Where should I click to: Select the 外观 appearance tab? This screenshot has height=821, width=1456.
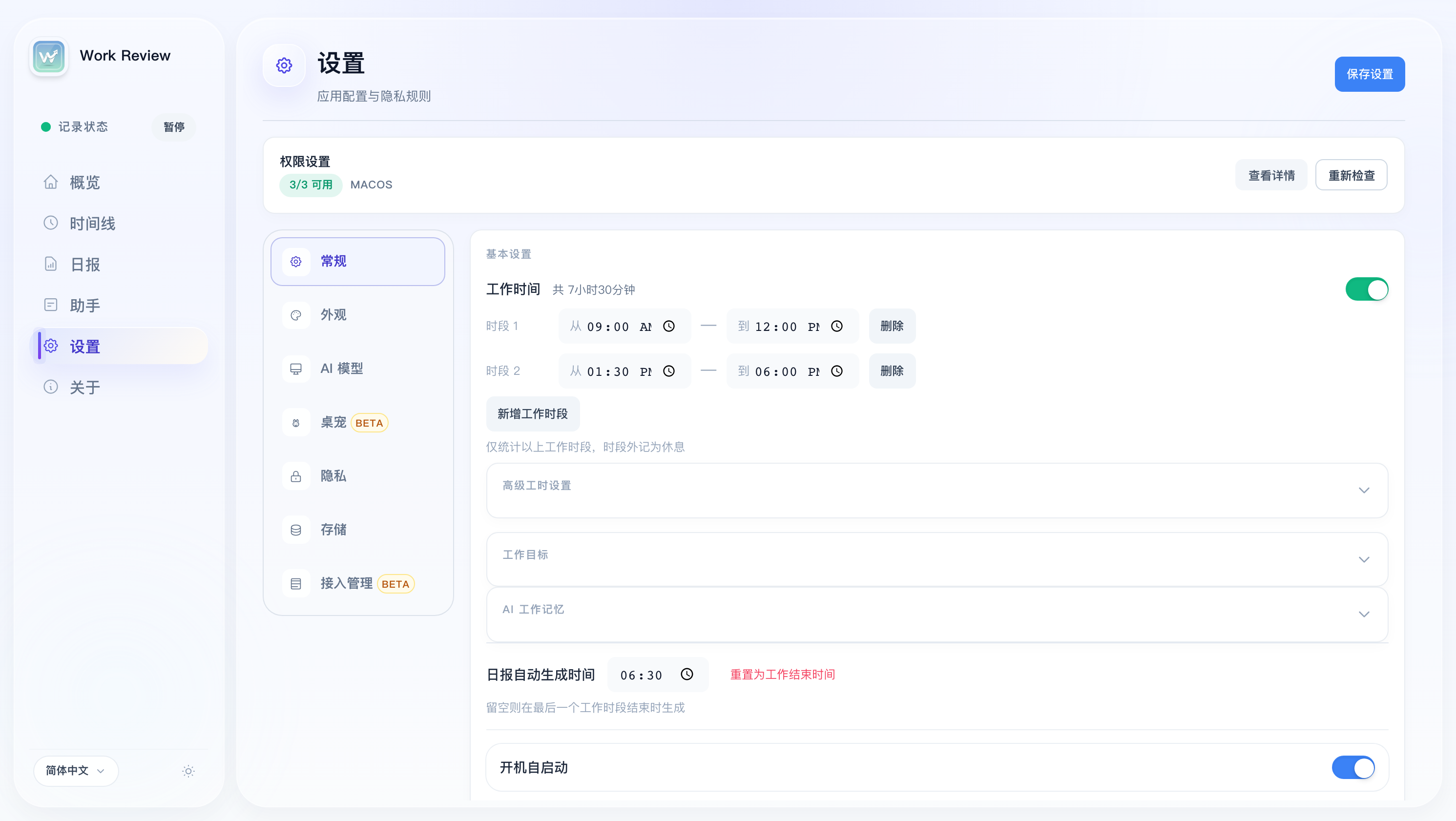358,315
